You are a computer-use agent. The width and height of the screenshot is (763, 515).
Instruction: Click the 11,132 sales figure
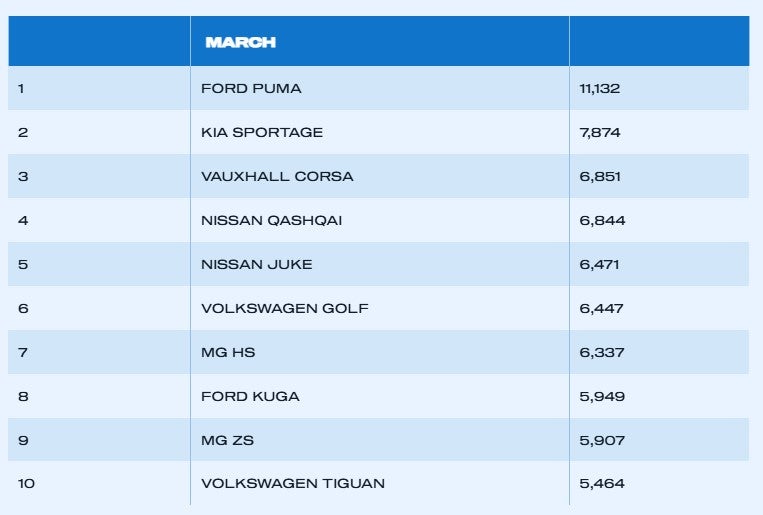(x=600, y=88)
